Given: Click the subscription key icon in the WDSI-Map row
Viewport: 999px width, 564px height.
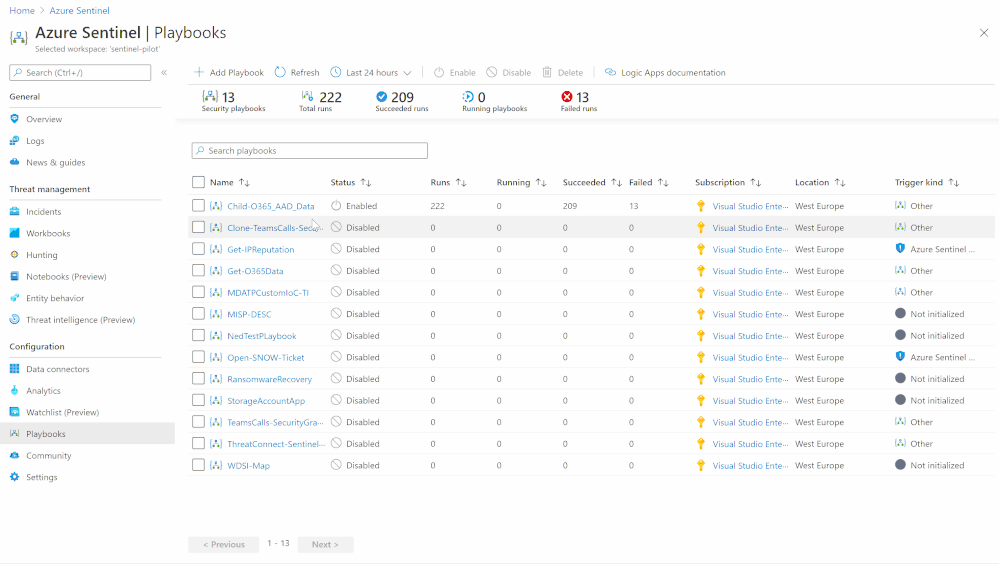Looking at the screenshot, I should [x=701, y=465].
